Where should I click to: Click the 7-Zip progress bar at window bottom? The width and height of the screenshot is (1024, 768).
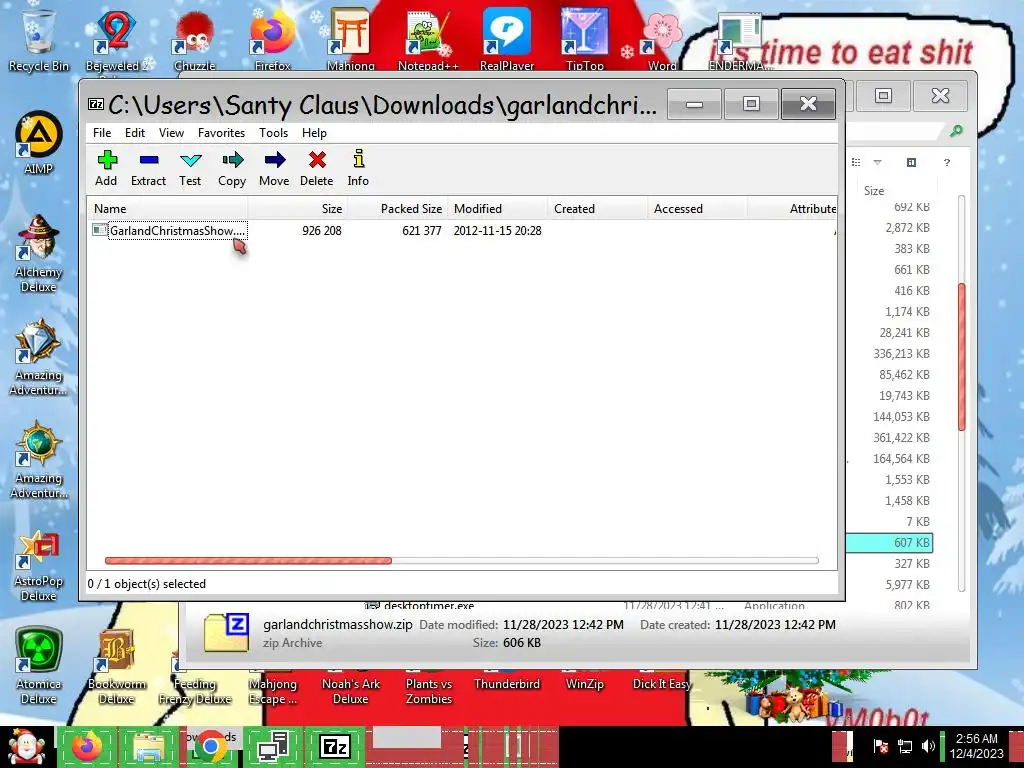461,560
